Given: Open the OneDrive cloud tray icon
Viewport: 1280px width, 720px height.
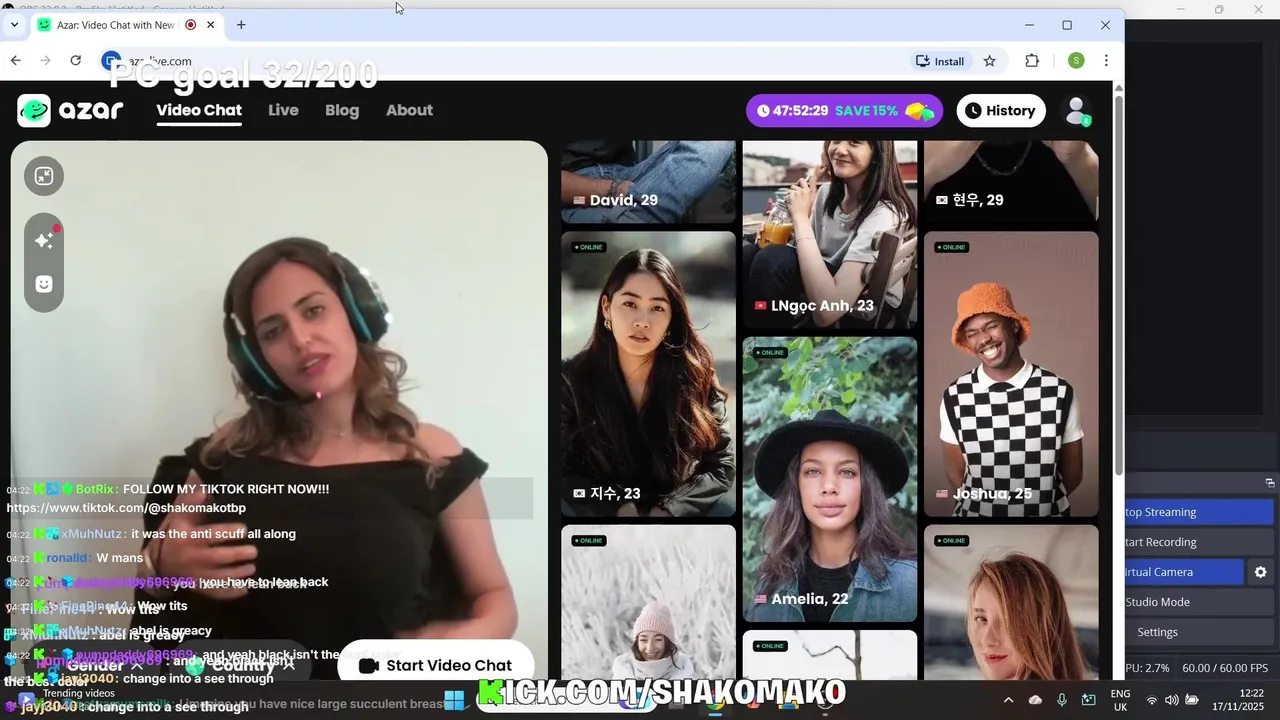Looking at the screenshot, I should point(1035,700).
